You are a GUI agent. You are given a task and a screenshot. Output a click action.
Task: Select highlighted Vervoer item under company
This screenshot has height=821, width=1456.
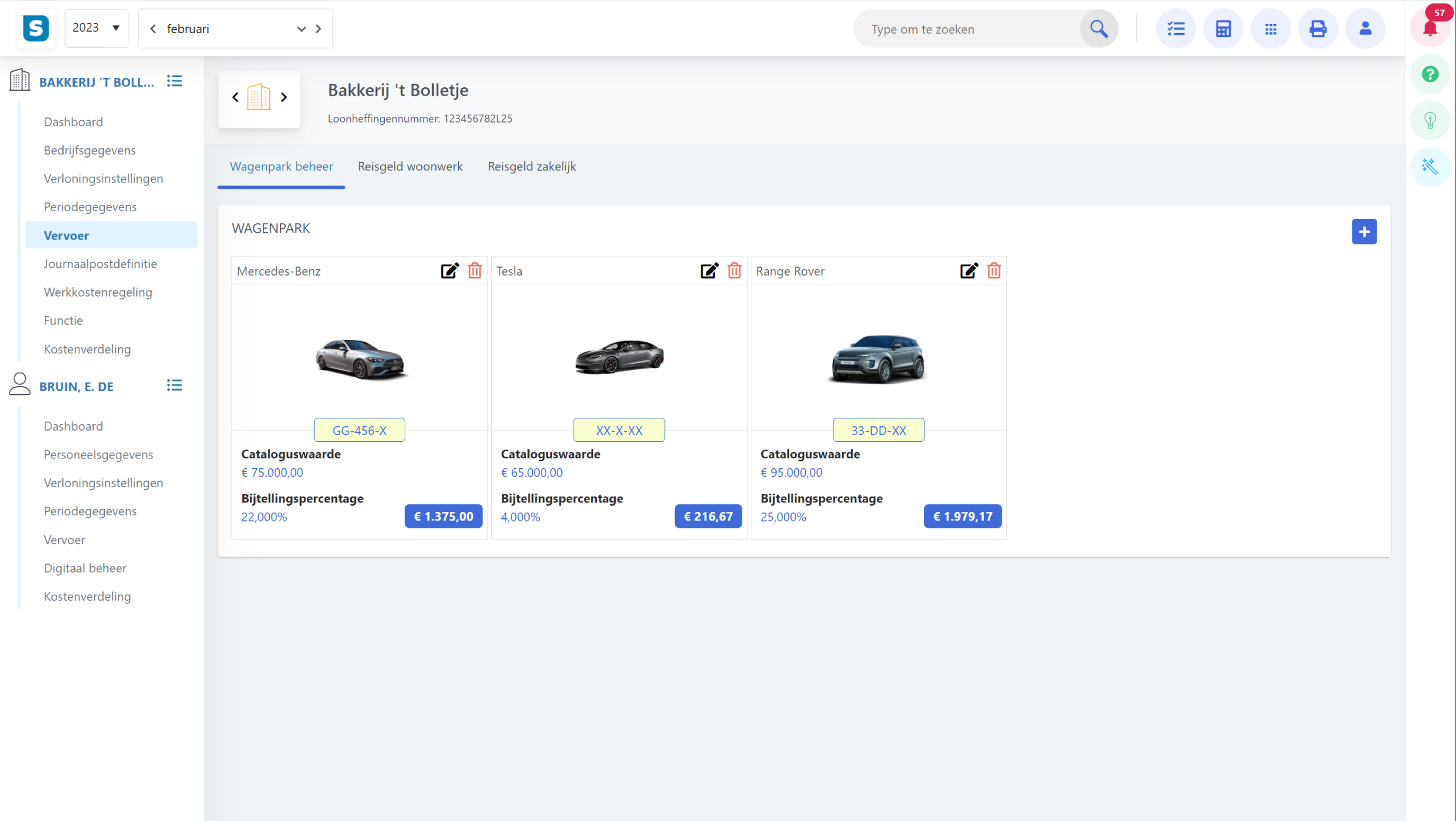point(111,235)
